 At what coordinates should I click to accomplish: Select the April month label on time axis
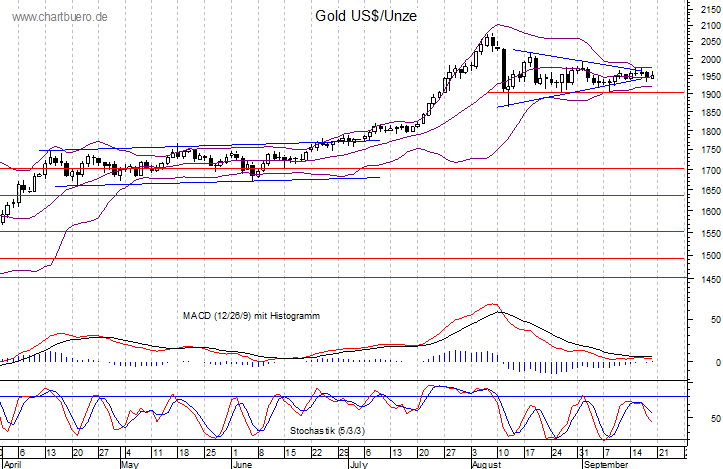(x=14, y=464)
